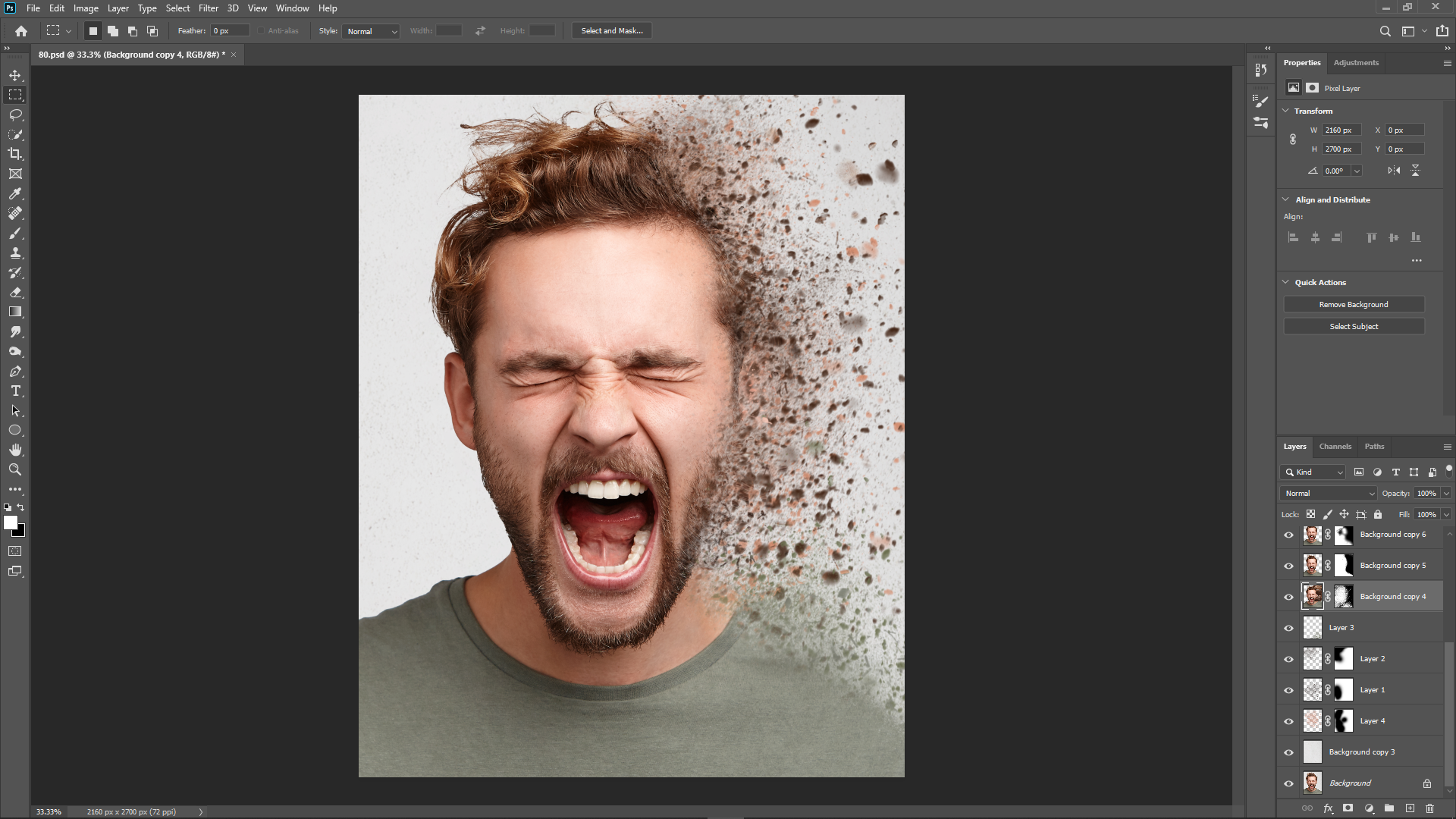Select the Hand tool
Screen dimensions: 1456x819
15,450
